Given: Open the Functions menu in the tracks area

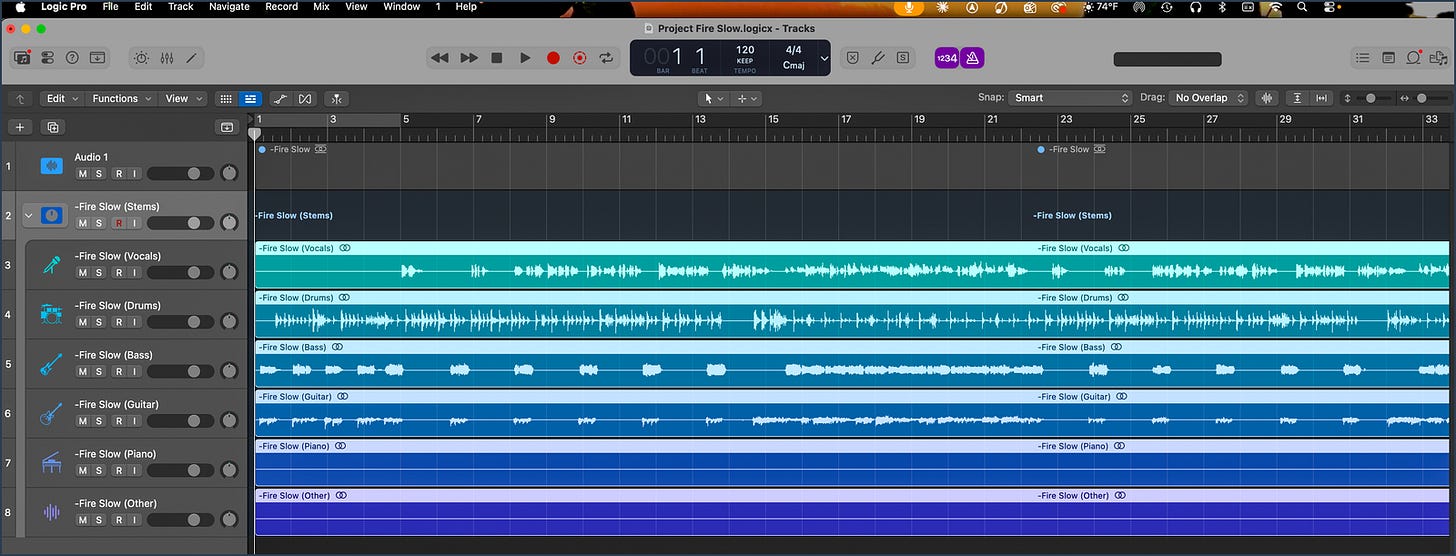Looking at the screenshot, I should click(122, 98).
